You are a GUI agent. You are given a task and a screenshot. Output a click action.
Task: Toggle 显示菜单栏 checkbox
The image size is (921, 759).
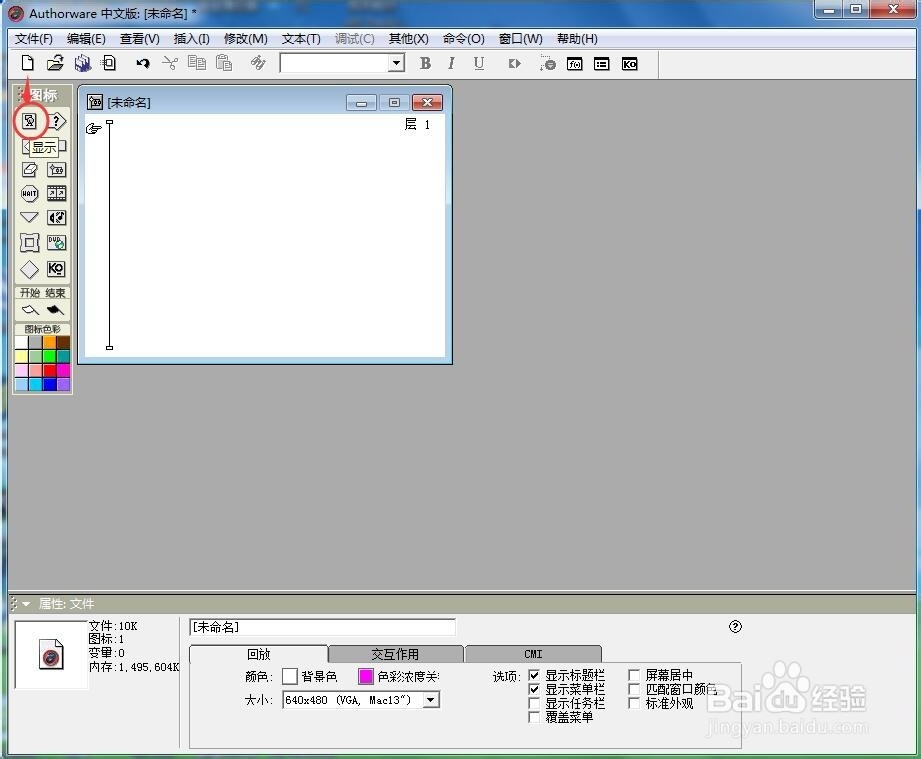[534, 689]
